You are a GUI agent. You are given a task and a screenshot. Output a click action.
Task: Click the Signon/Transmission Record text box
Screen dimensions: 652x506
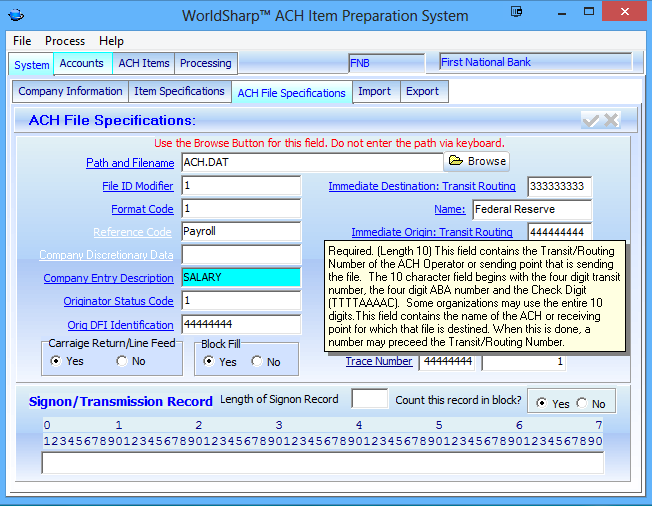click(322, 463)
